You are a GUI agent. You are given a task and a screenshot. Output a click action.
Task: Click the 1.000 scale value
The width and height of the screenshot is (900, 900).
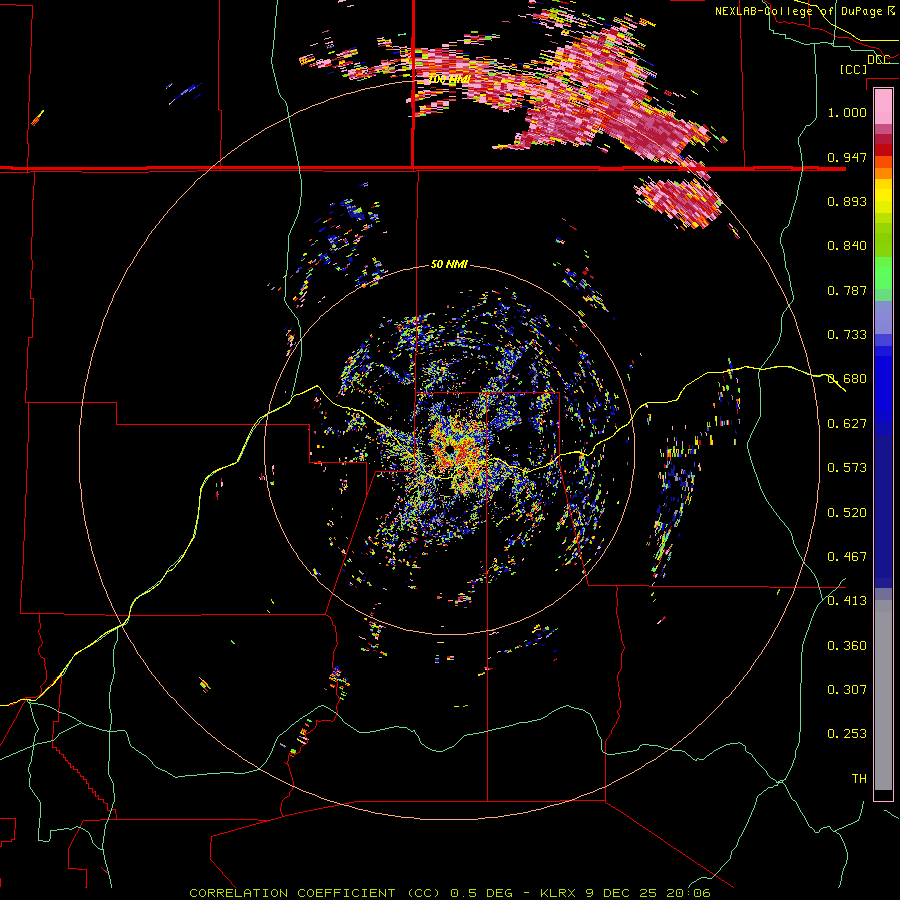[x=847, y=112]
